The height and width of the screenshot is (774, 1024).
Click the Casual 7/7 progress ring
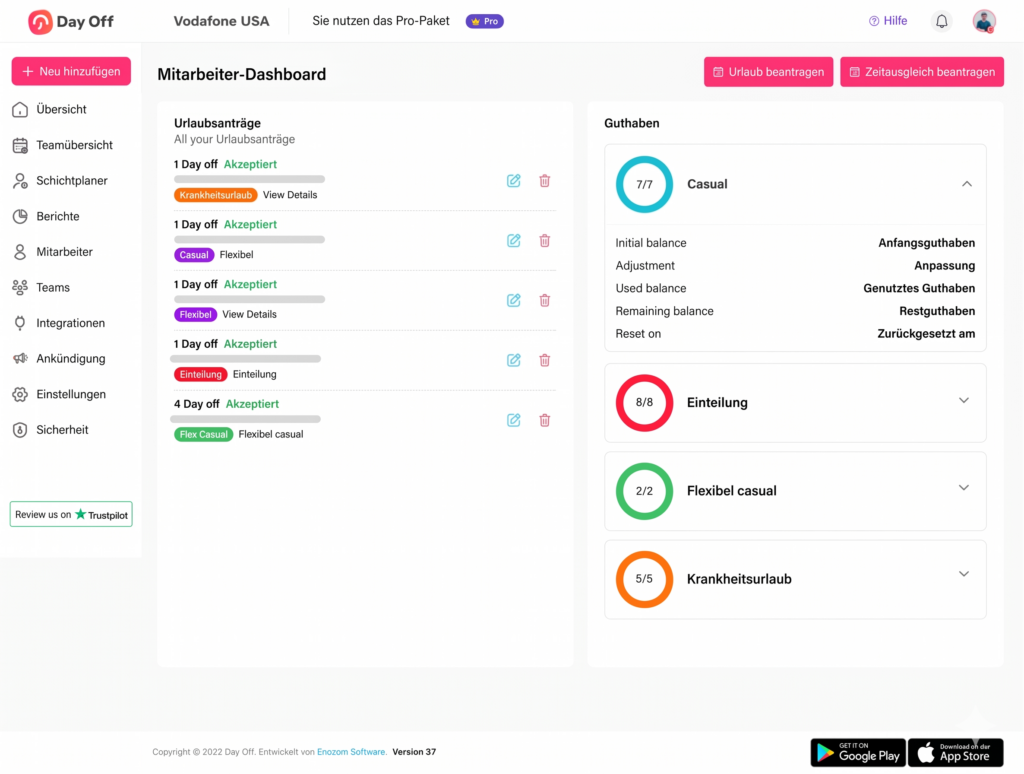click(x=644, y=184)
